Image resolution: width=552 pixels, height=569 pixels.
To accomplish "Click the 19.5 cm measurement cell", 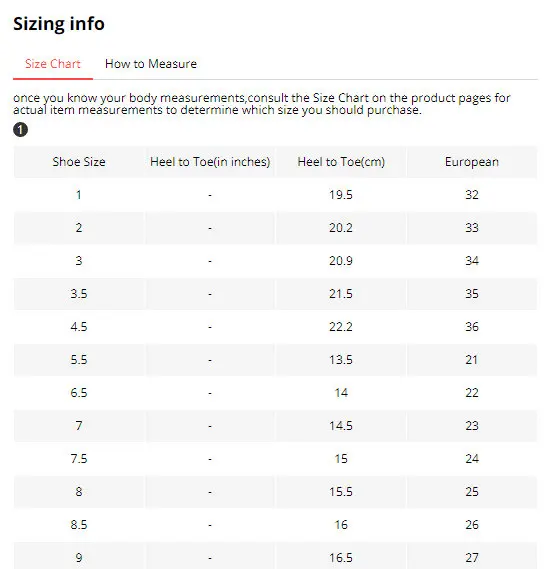I will 341,195.
